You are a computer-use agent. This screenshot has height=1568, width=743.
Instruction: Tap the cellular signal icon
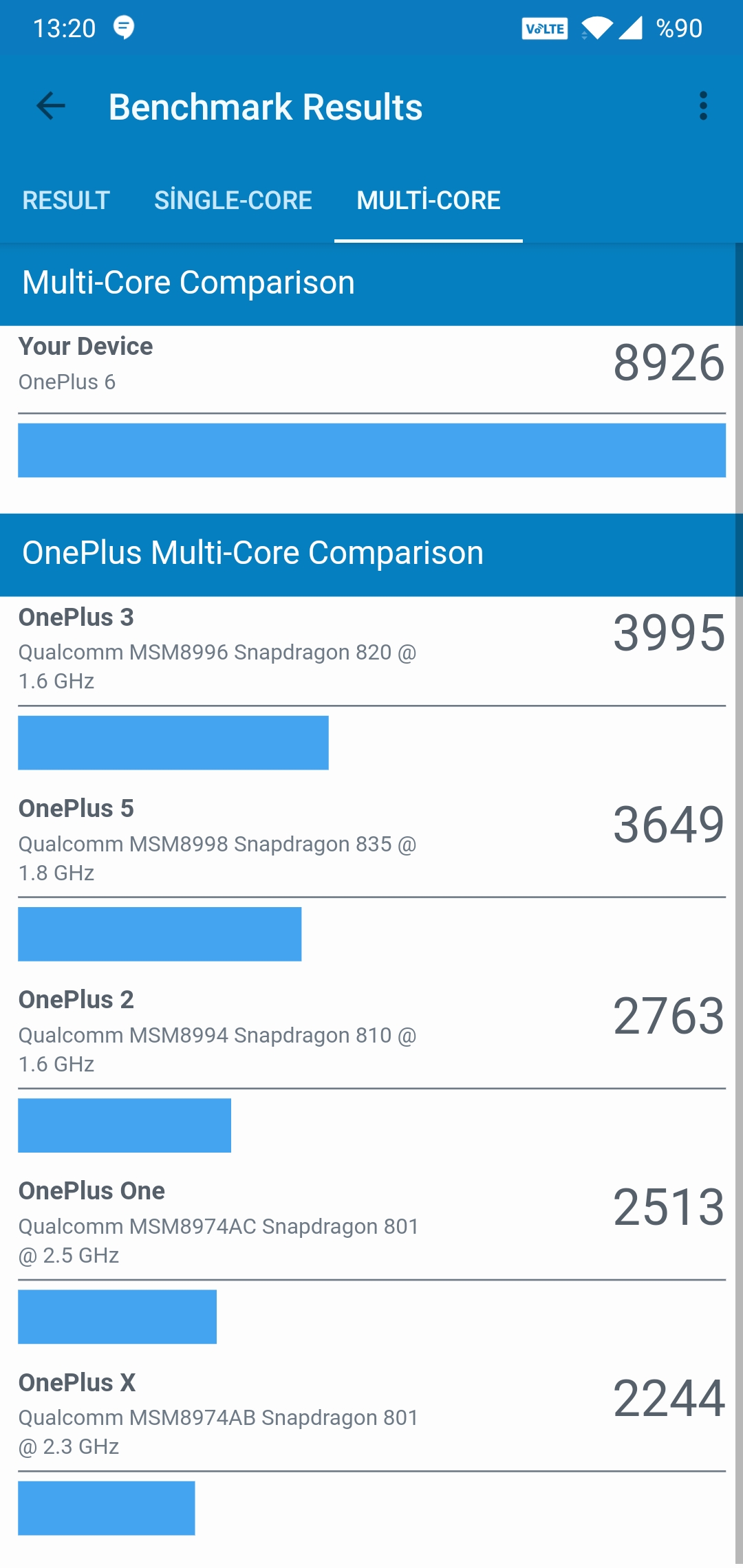point(630,28)
